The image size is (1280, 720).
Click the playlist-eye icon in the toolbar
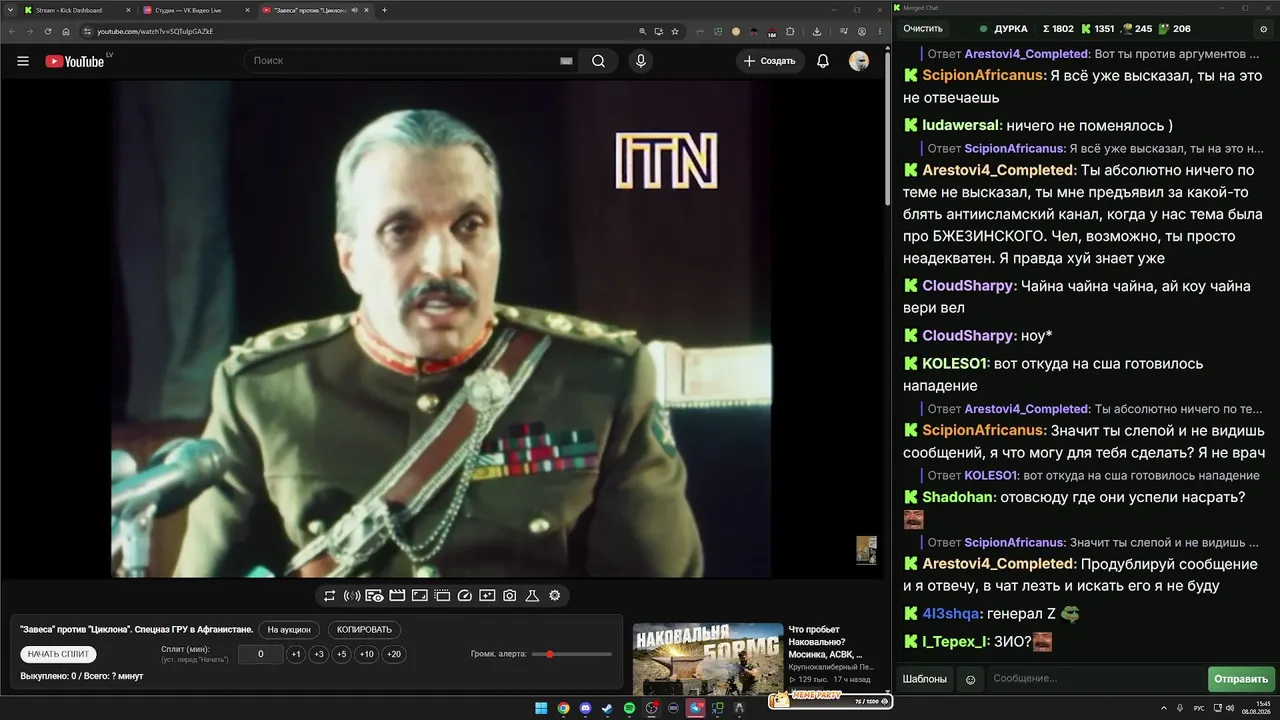coord(374,596)
